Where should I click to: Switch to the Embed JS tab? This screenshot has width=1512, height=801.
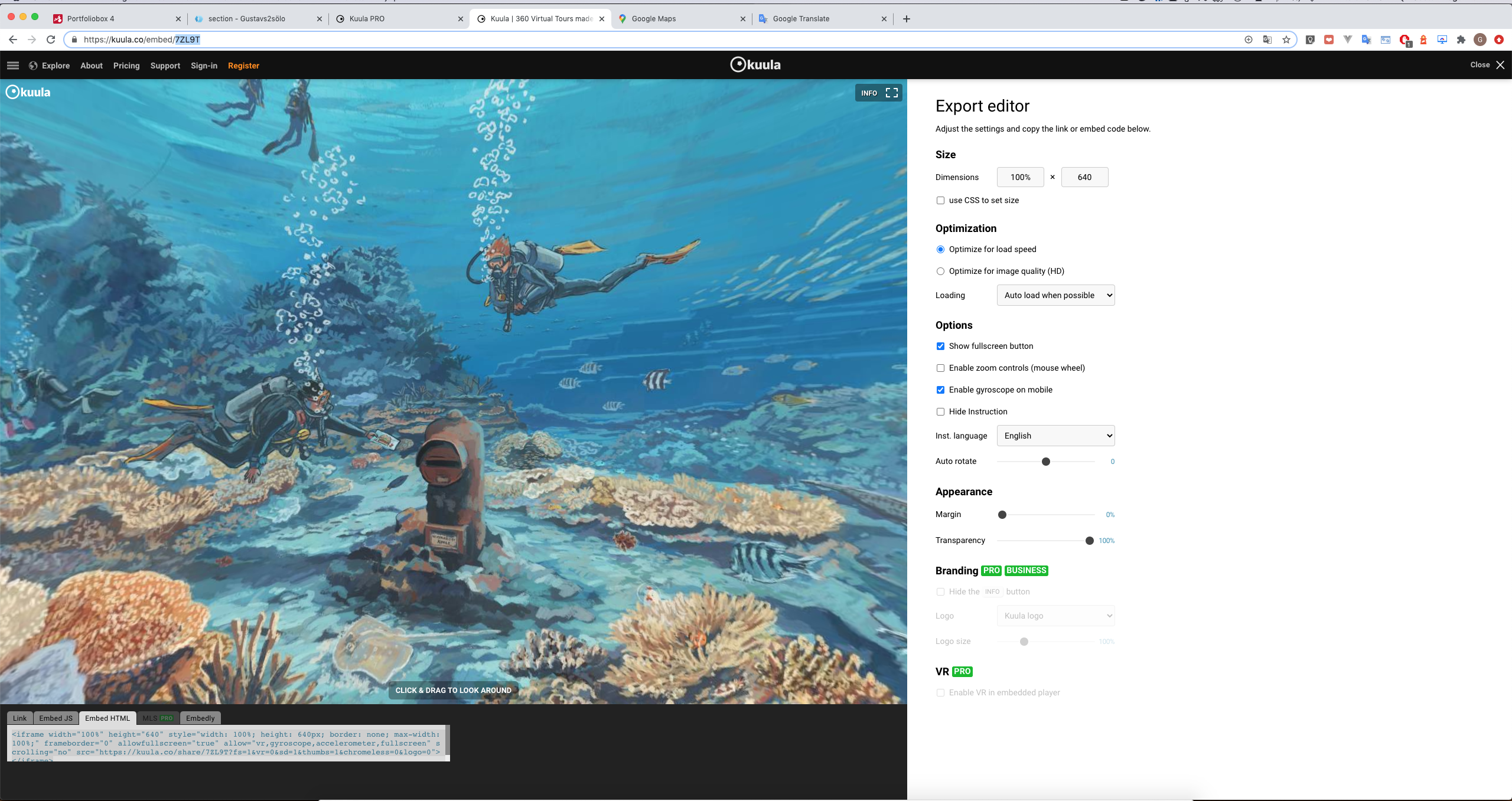tap(56, 718)
